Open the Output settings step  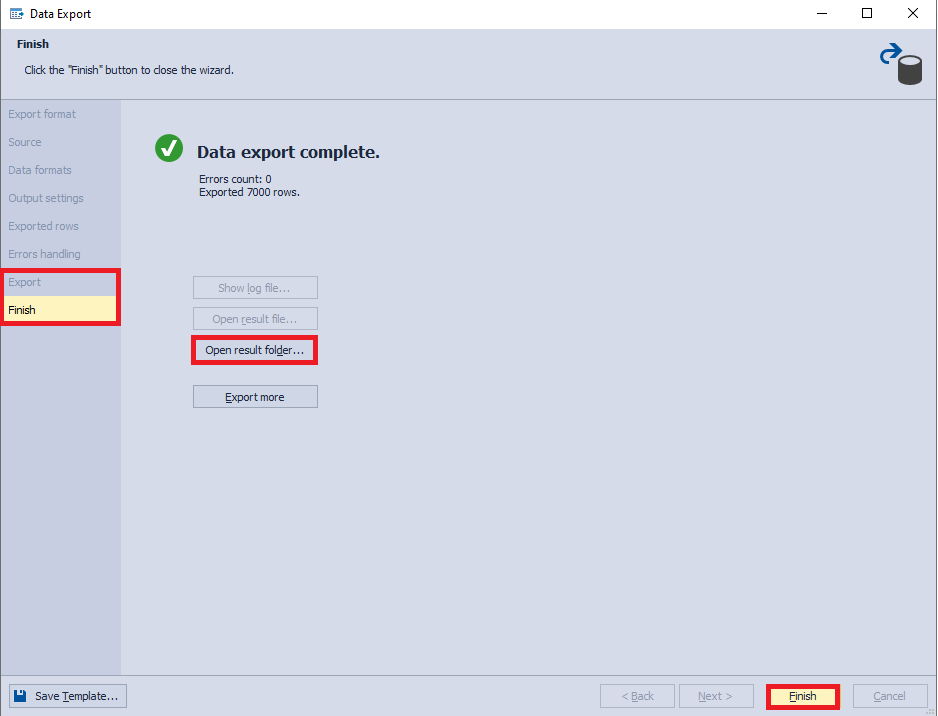45,198
